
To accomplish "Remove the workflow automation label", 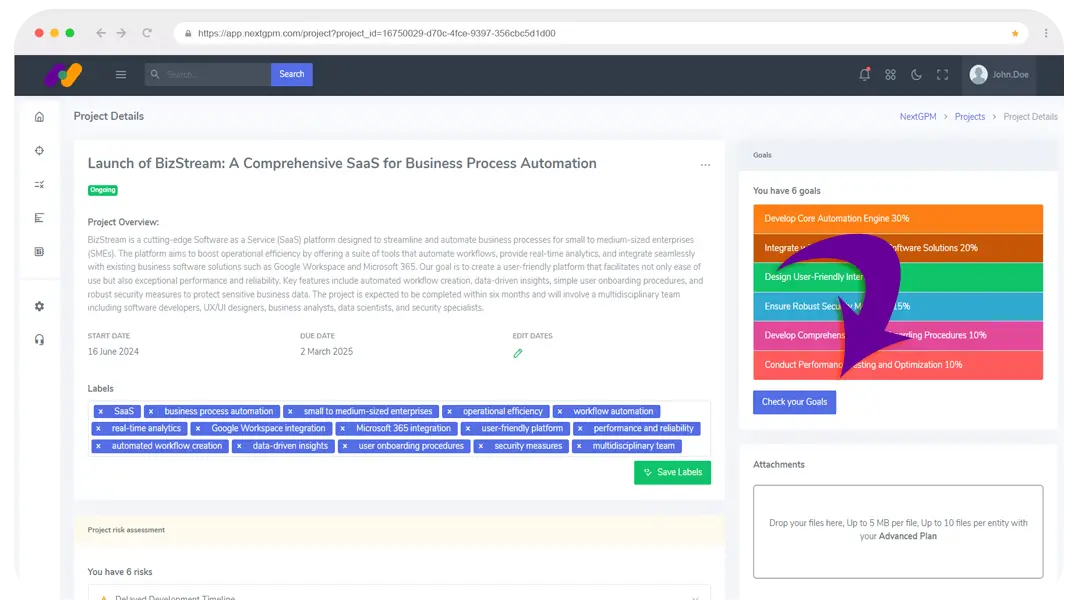I will click(x=559, y=411).
